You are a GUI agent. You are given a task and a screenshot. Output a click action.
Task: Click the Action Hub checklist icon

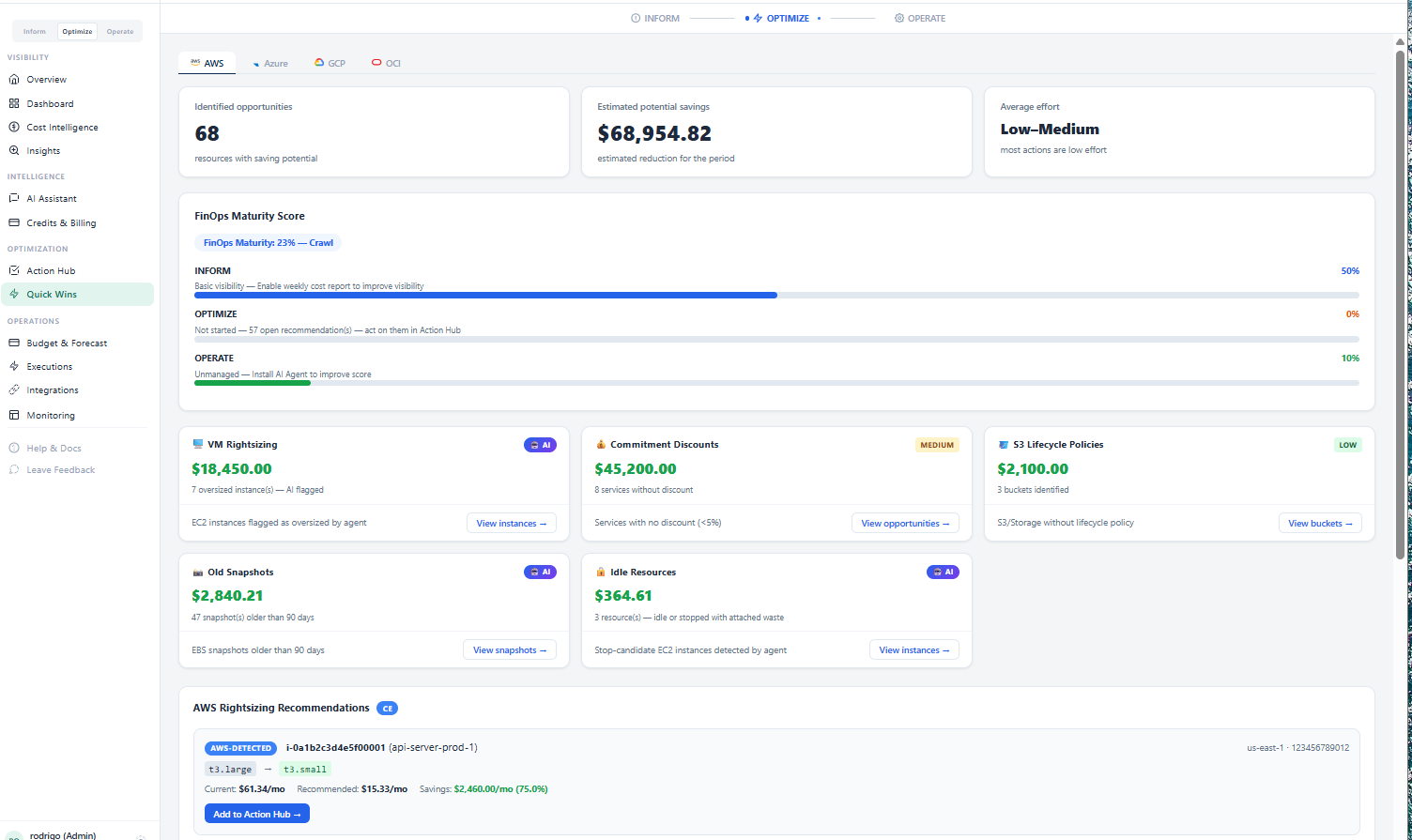(x=14, y=270)
